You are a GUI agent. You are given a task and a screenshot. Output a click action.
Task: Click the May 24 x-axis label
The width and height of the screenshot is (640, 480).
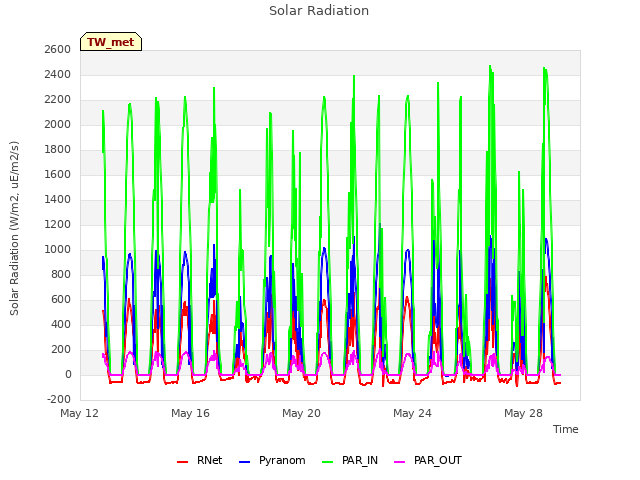[x=412, y=413]
